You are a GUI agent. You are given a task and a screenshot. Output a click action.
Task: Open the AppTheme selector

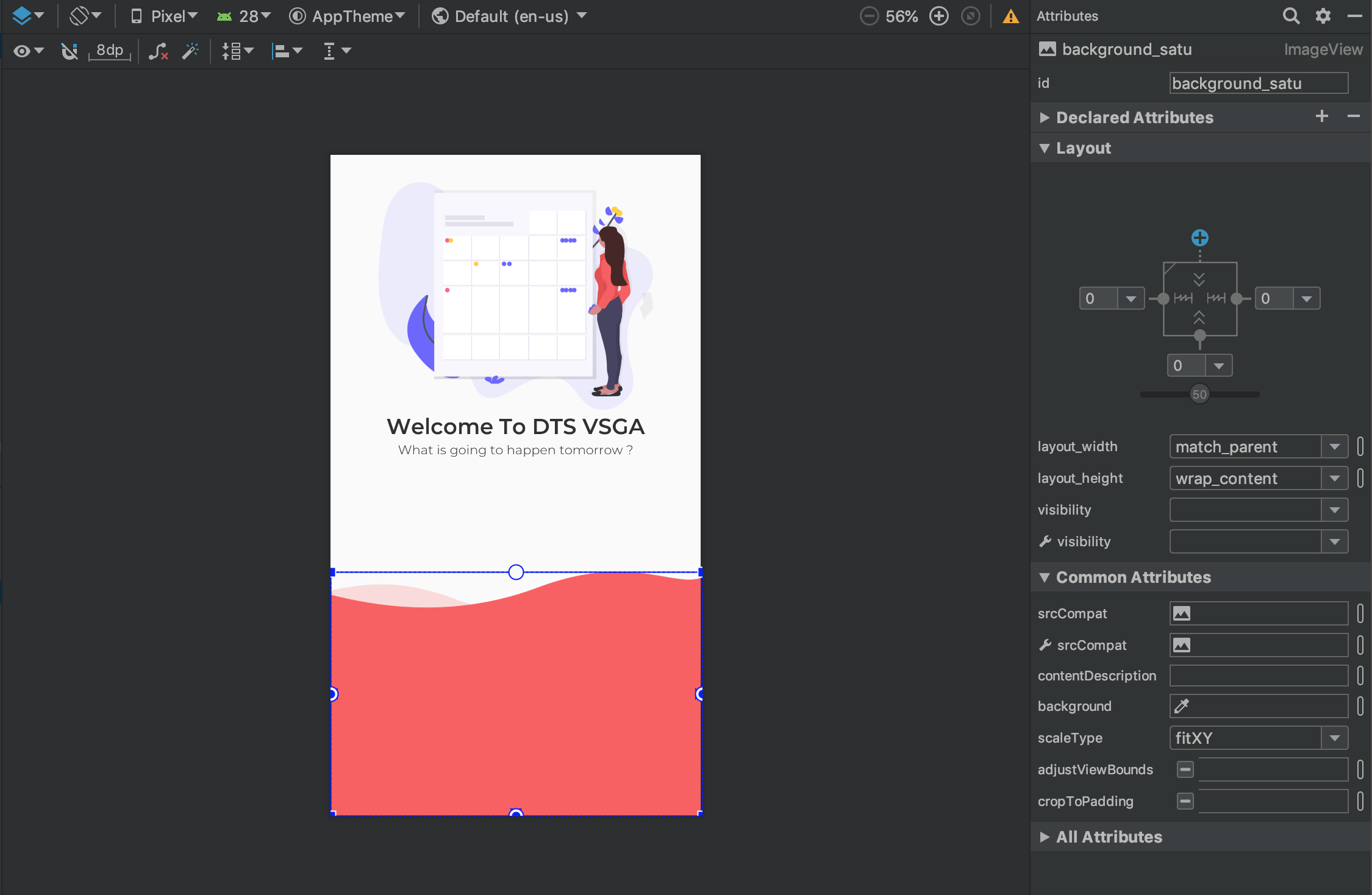[x=347, y=16]
